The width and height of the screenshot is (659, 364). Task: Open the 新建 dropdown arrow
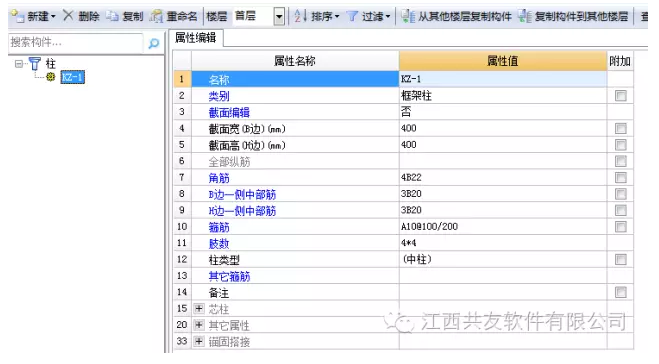click(53, 17)
